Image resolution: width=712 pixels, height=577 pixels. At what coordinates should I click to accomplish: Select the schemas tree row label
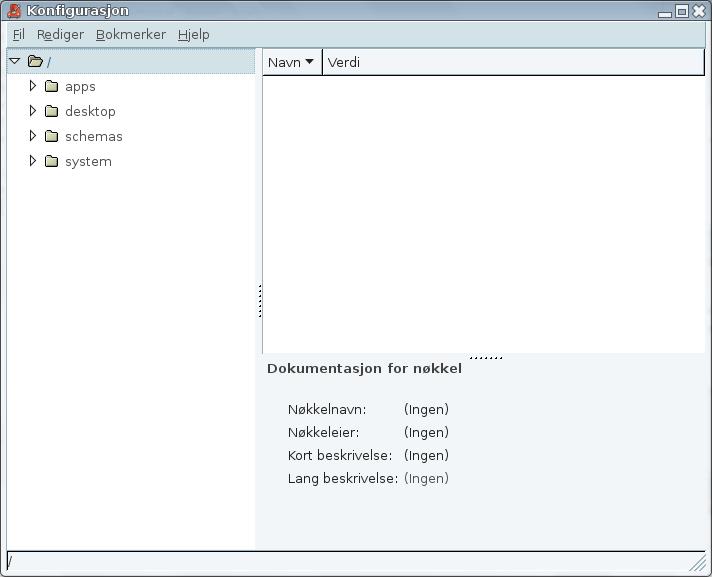94,136
